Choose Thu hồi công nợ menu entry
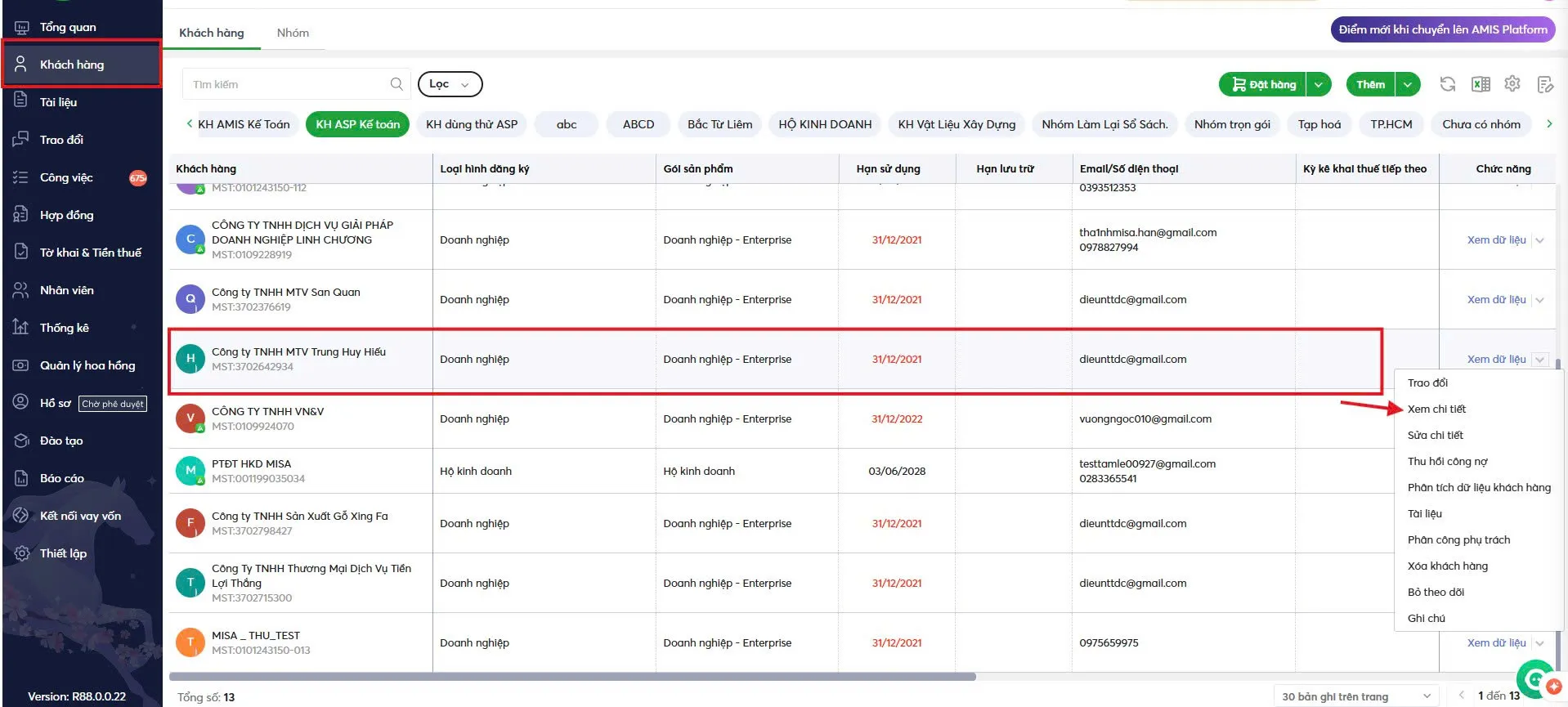Screen dimensions: 1568x707 coord(1448,461)
